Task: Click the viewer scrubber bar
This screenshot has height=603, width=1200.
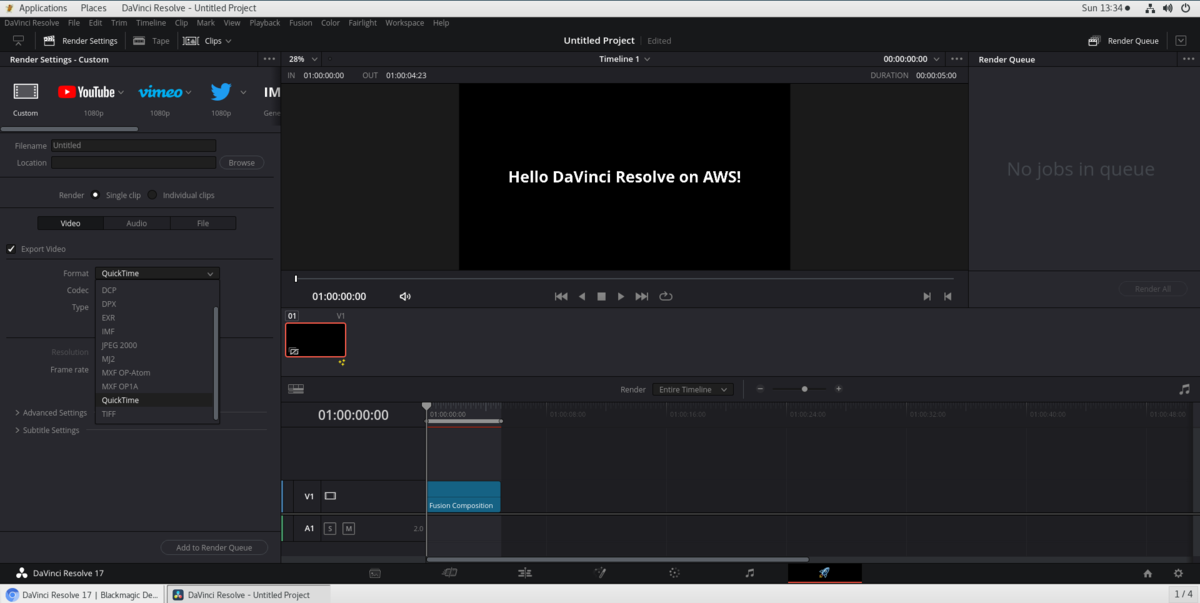Action: click(624, 279)
